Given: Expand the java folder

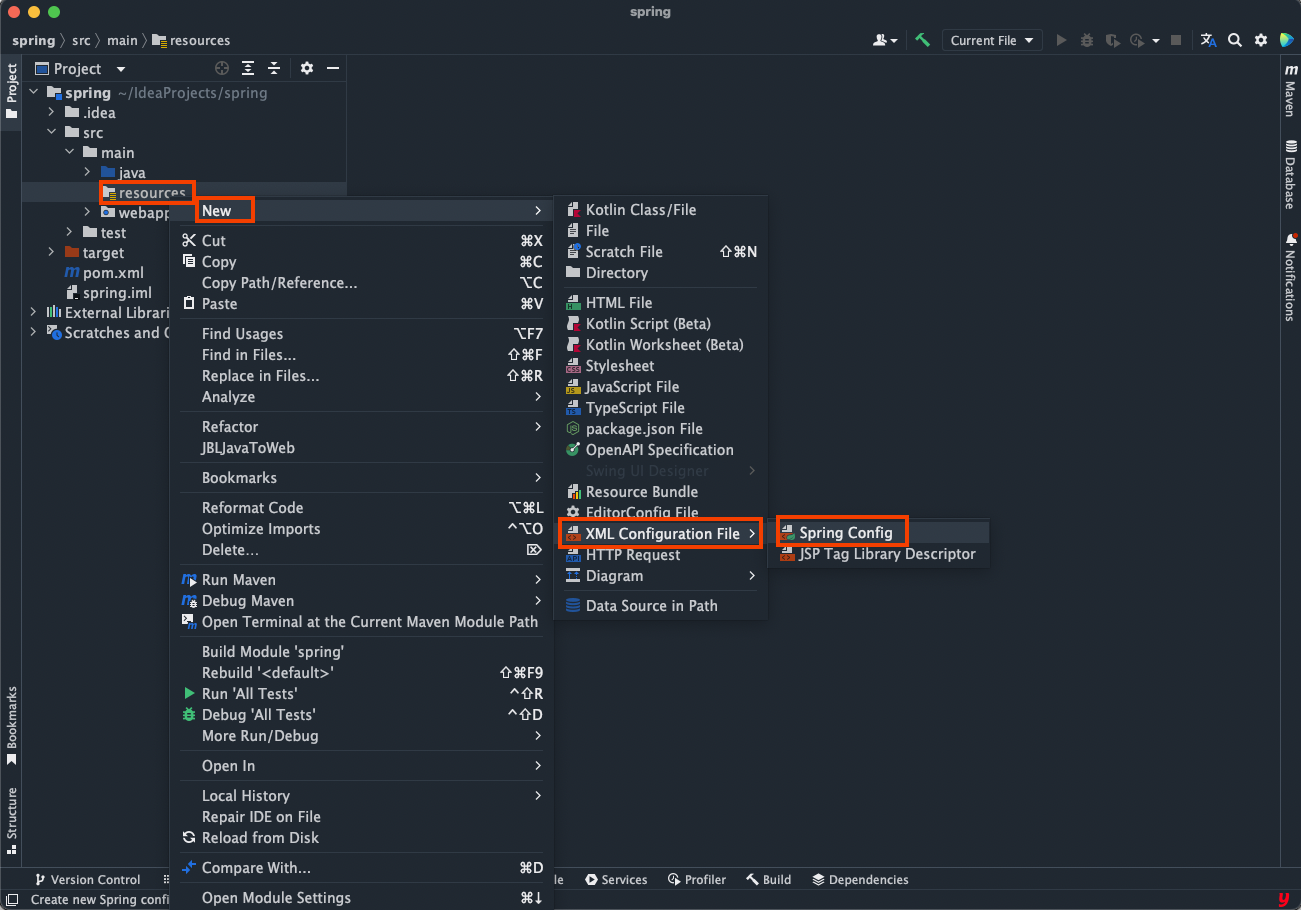Looking at the screenshot, I should [x=87, y=172].
